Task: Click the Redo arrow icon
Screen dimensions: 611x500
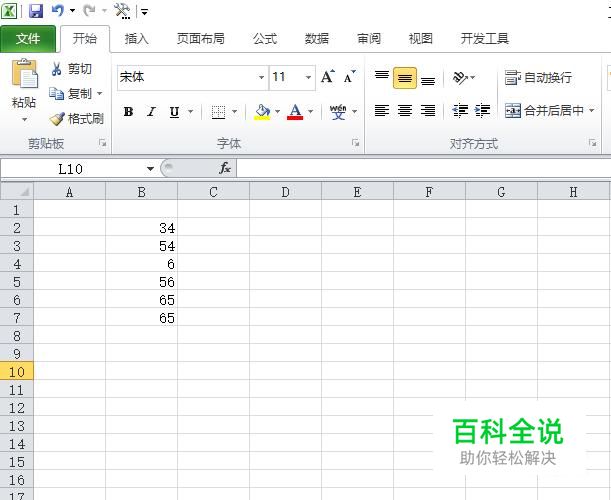Action: [89, 11]
